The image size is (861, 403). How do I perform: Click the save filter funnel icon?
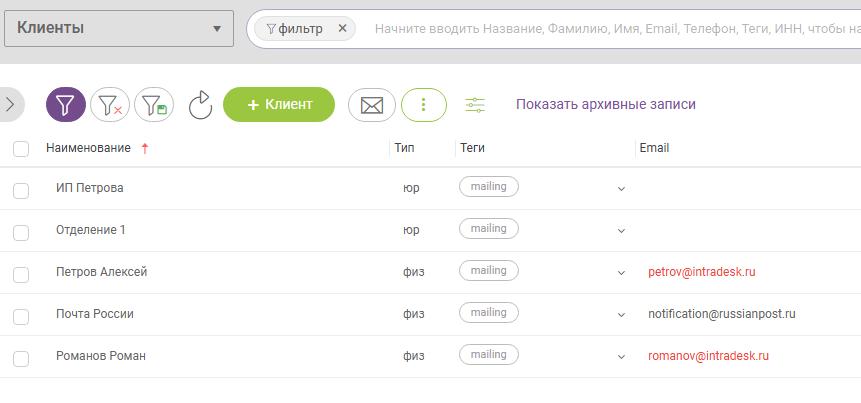coord(154,104)
